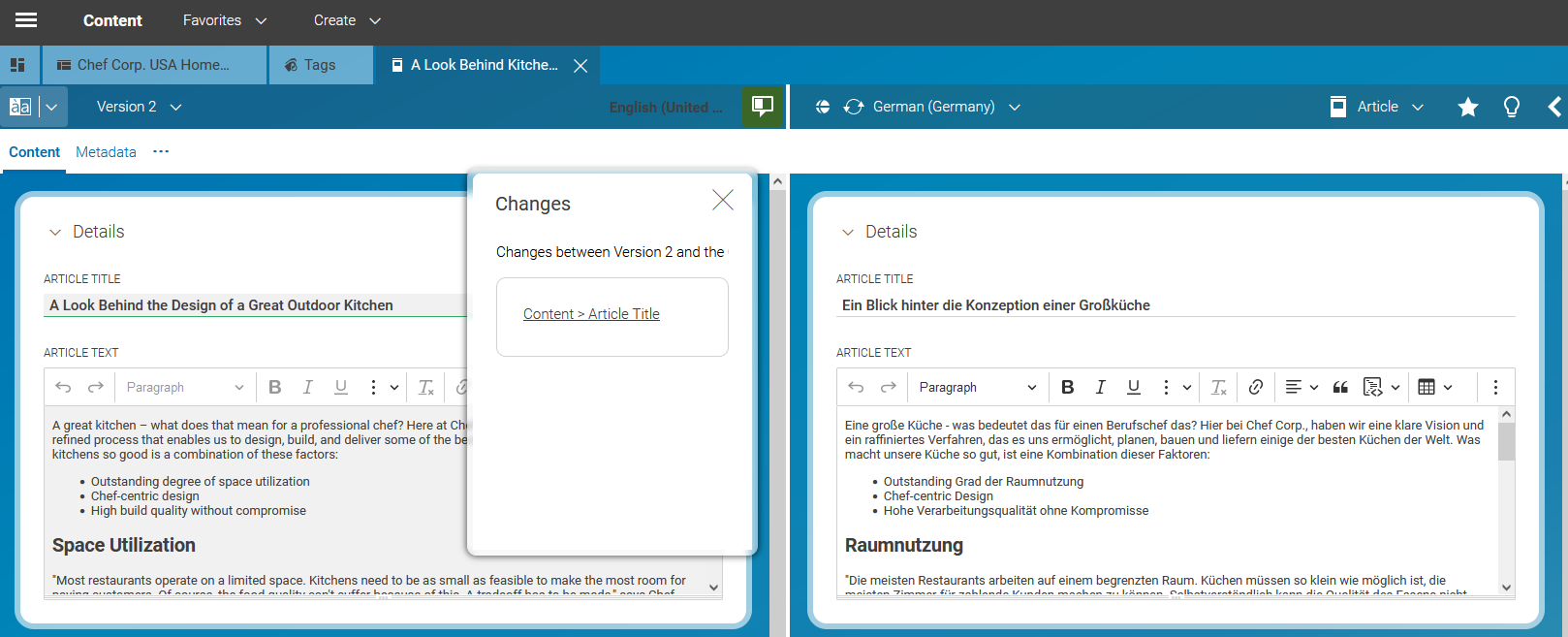This screenshot has height=637, width=1568.
Task: Toggle italic in German article editor
Action: (x=1100, y=387)
